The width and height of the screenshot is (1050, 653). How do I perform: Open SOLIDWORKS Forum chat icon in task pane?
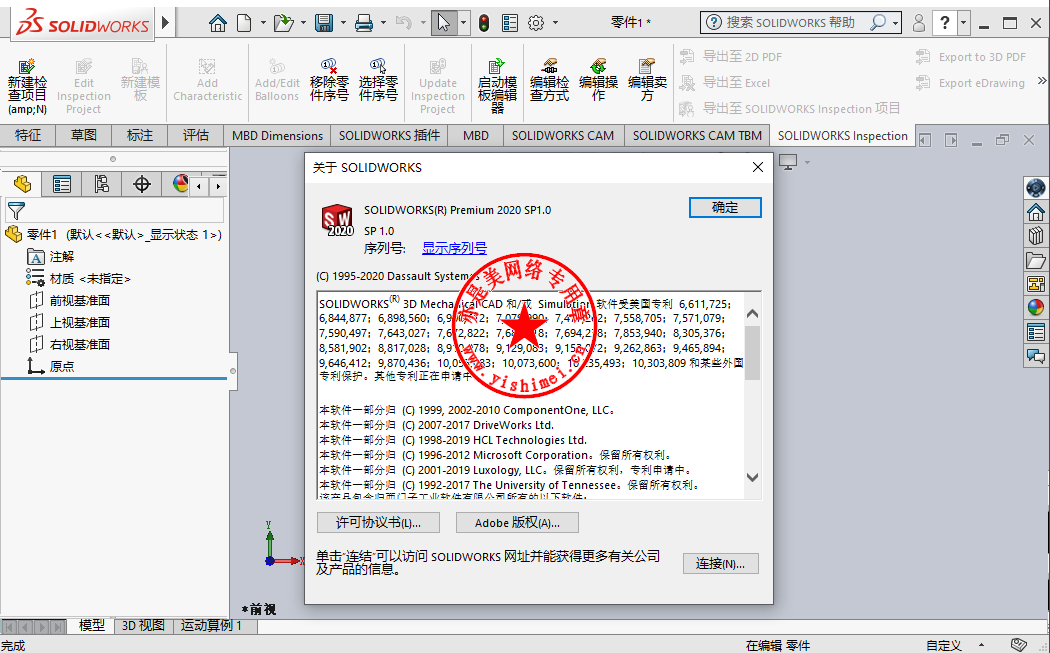[1035, 356]
